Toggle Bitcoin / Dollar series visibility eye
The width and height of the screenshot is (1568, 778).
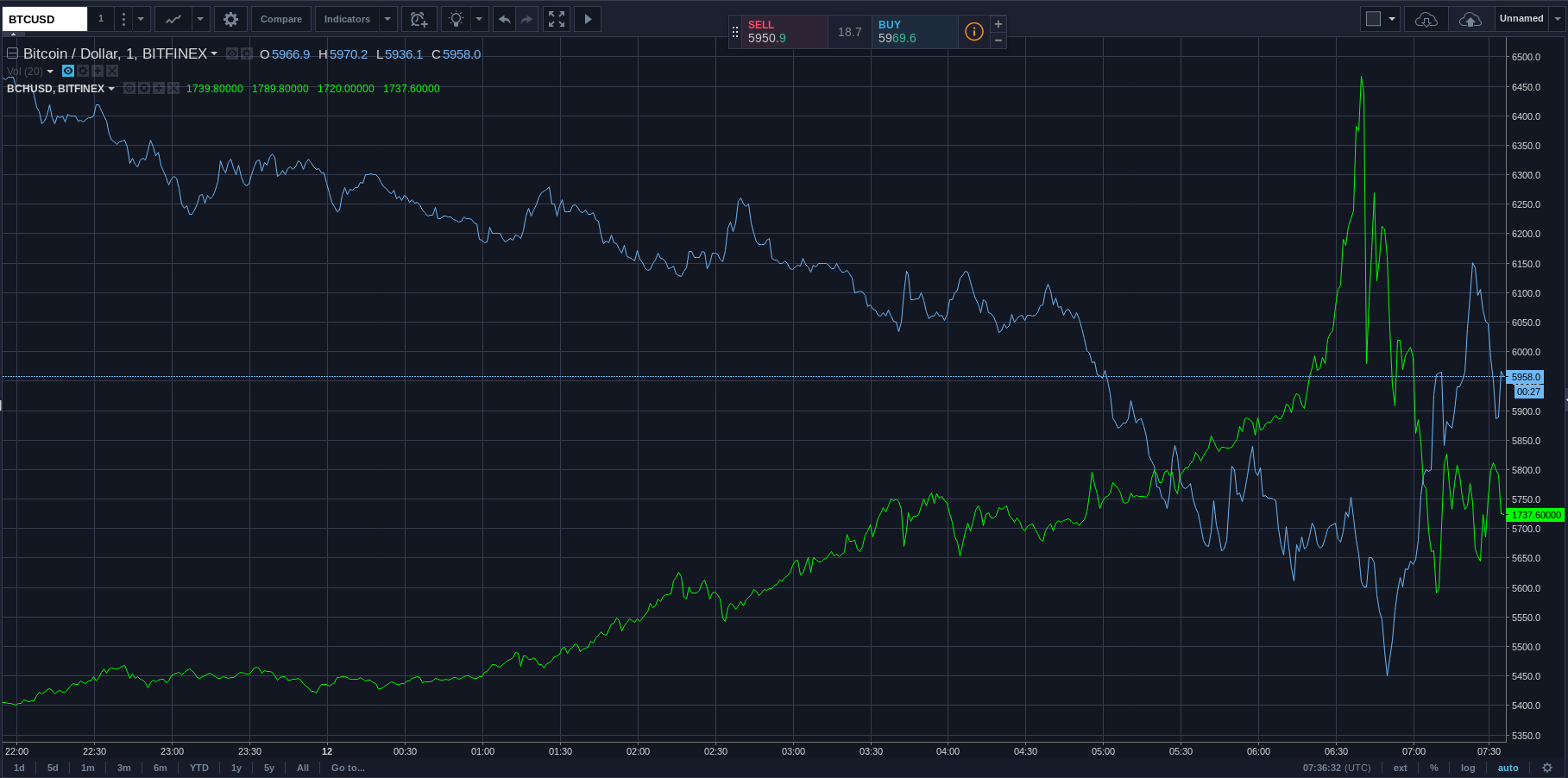tap(231, 53)
